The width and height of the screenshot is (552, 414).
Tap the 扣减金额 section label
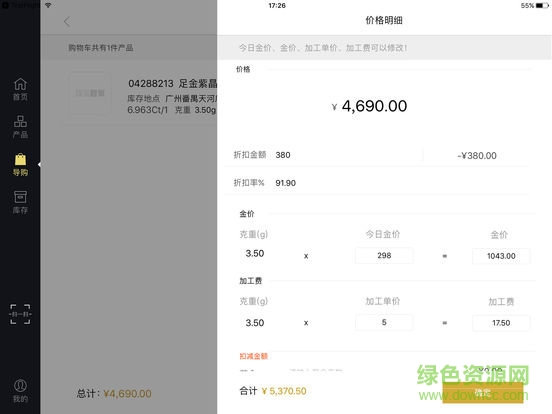tap(253, 356)
